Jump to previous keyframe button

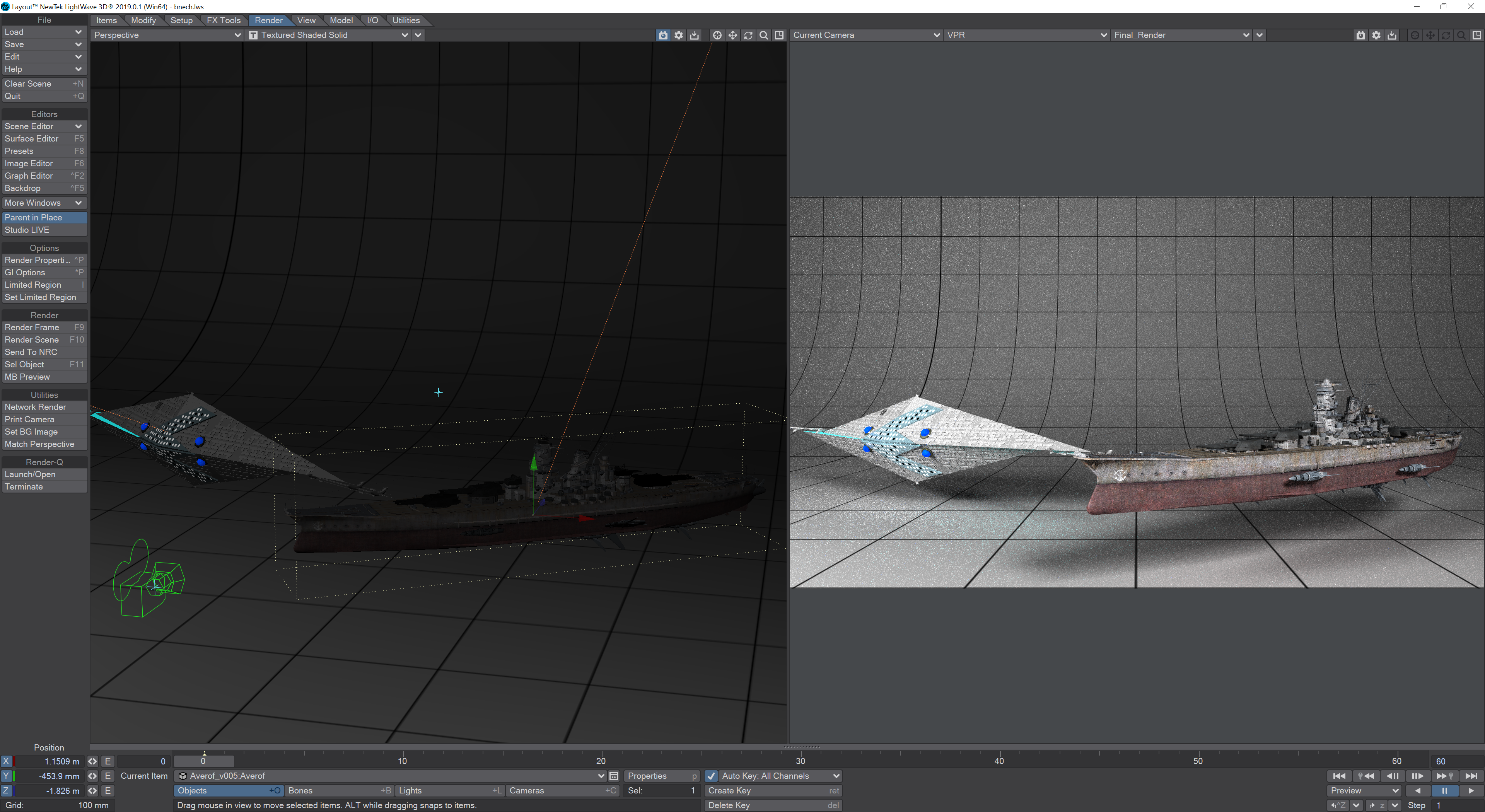[x=1366, y=776]
